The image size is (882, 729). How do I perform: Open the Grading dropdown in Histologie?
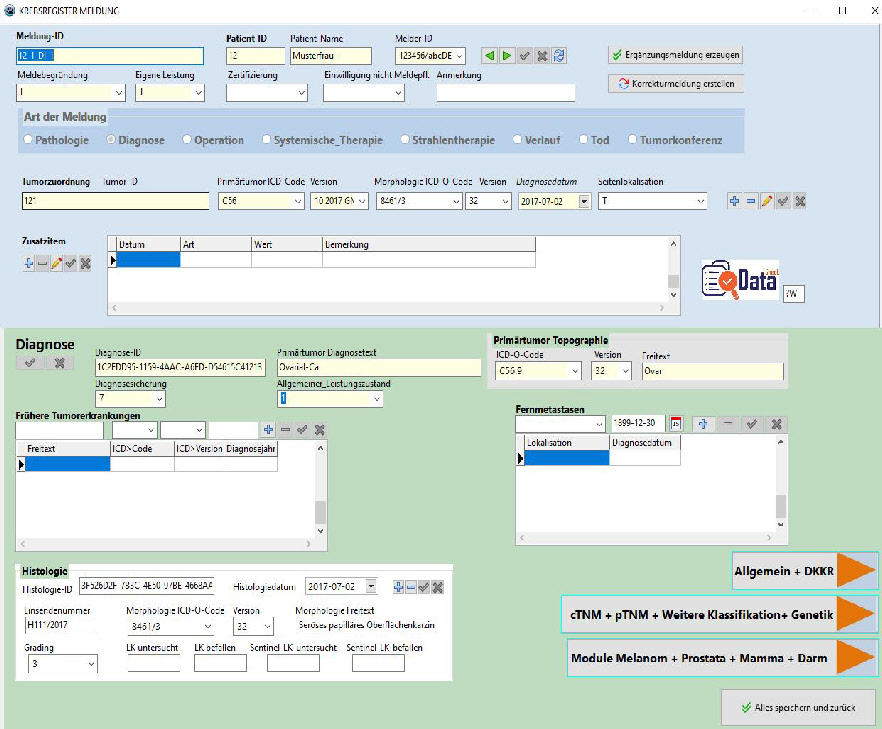[91, 663]
